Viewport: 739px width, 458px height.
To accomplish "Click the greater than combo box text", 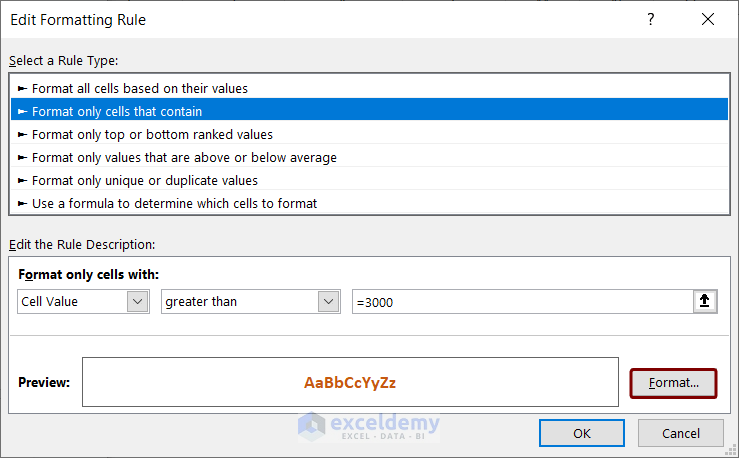I will 240,301.
